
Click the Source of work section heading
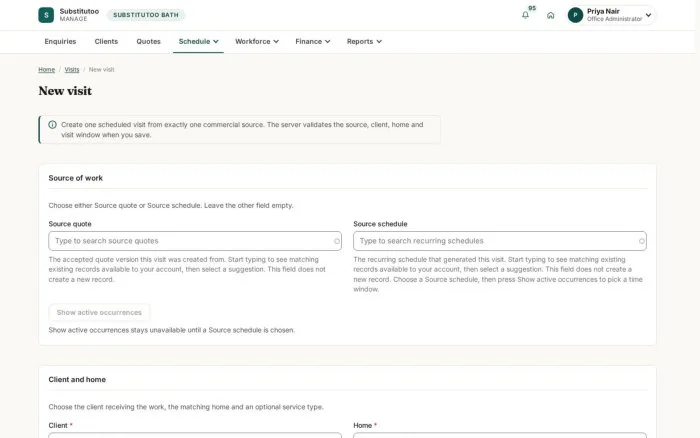tap(75, 178)
